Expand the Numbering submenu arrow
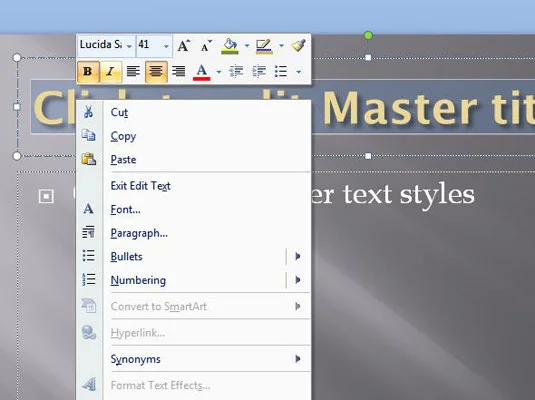The height and width of the screenshot is (400, 535). [x=298, y=280]
